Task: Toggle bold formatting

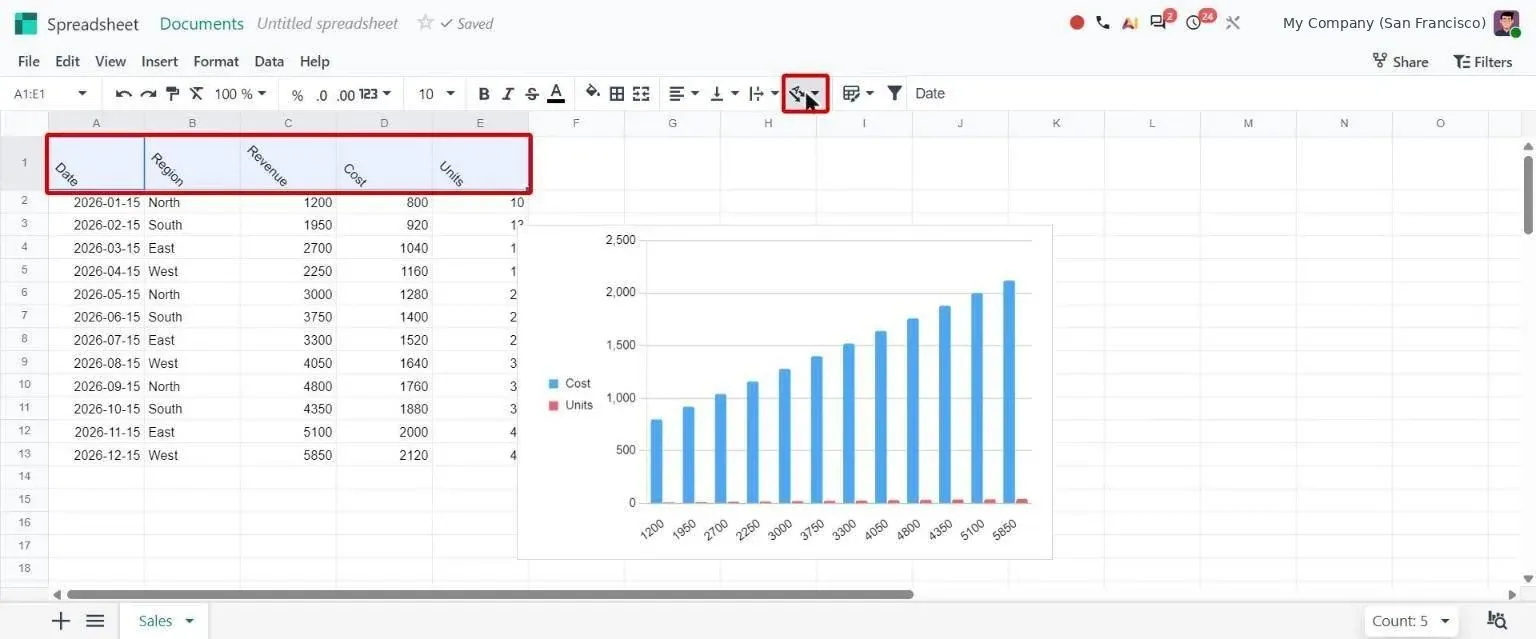Action: pyautogui.click(x=484, y=94)
